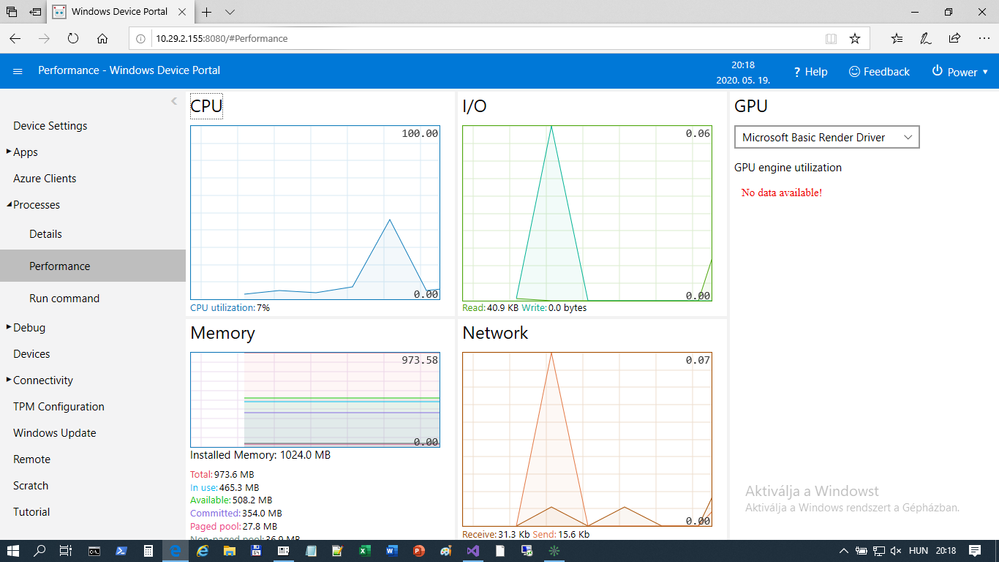The image size is (999, 562).
Task: Open the hamburger navigation menu
Action: pos(17,71)
